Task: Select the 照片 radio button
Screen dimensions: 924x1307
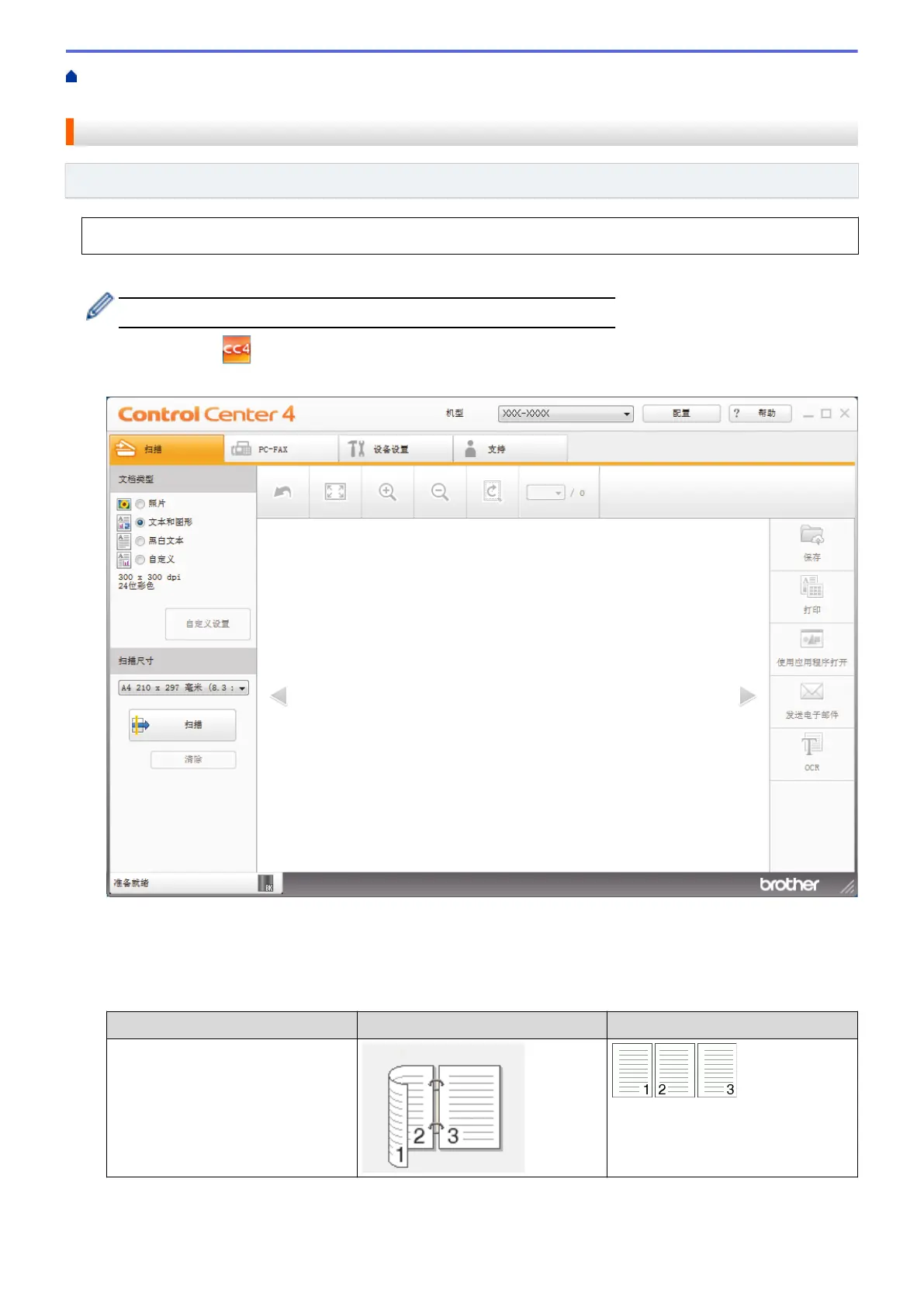Action: click(x=140, y=504)
